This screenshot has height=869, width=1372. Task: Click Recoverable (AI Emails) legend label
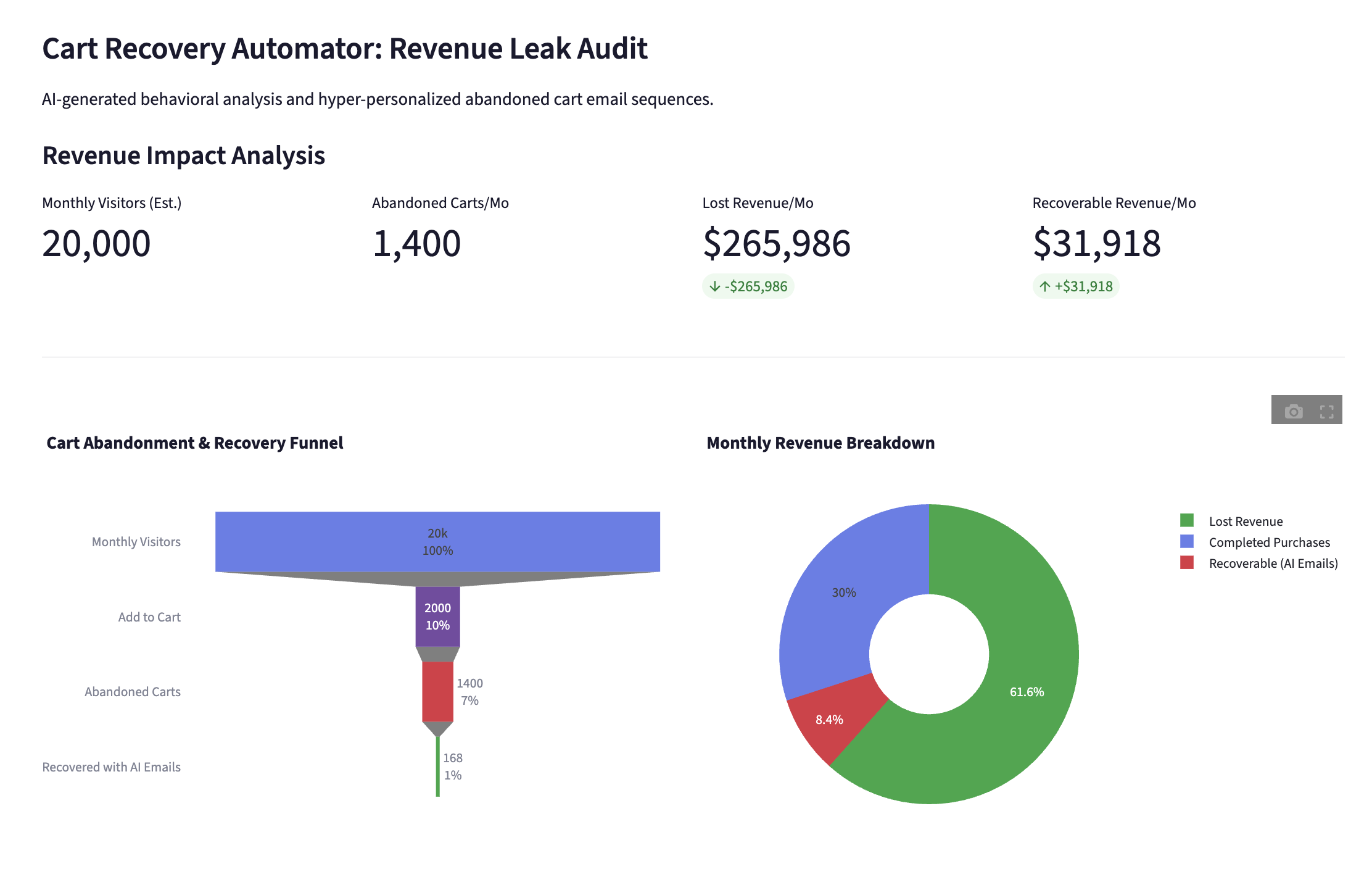click(1273, 563)
